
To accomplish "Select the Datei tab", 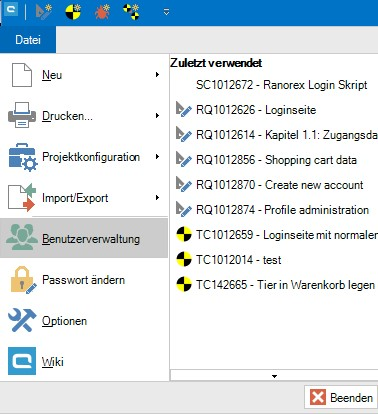I will (28, 40).
